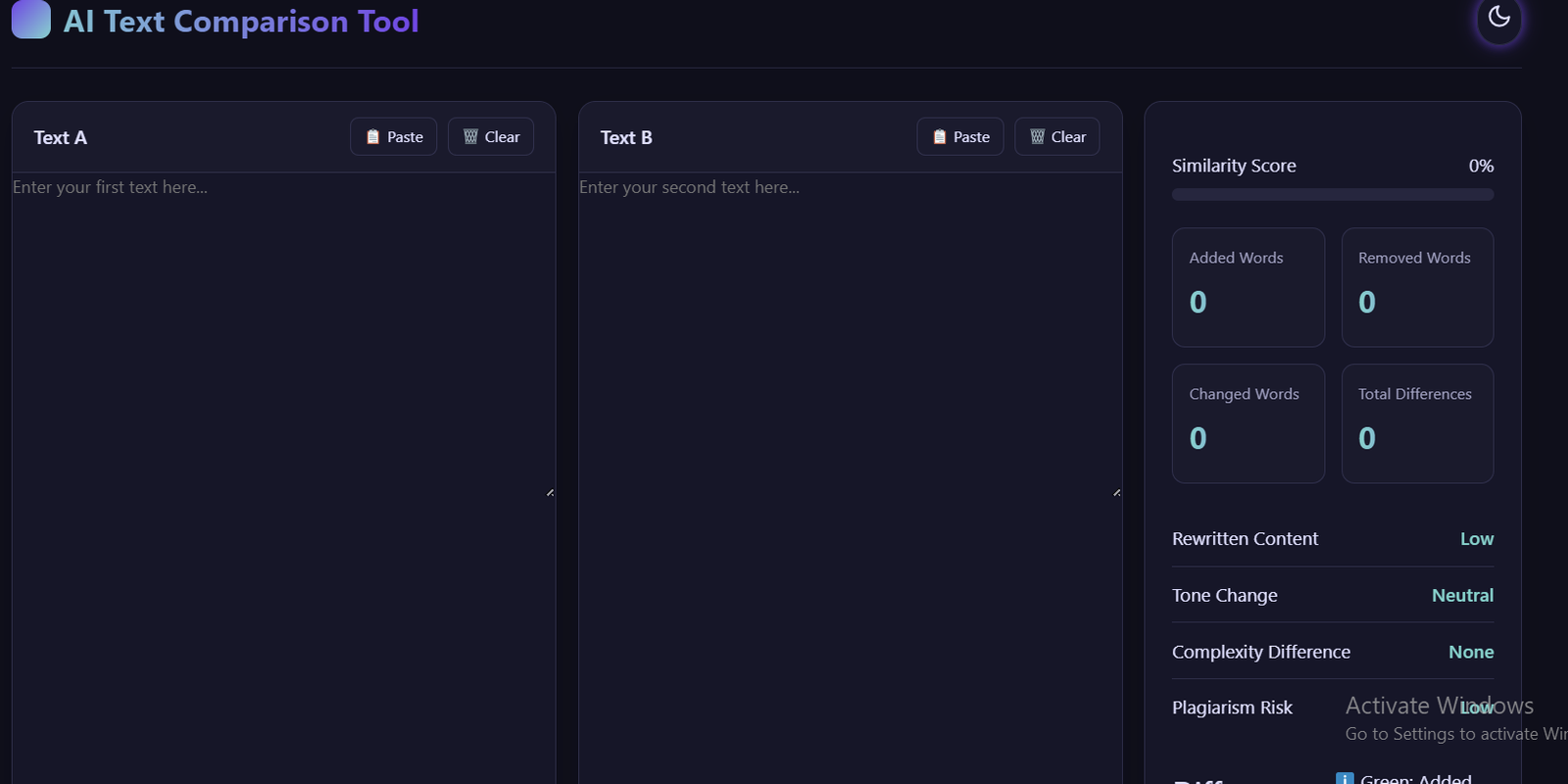Image resolution: width=1568 pixels, height=784 pixels.
Task: Select the Removed Words stat card
Action: pyautogui.click(x=1417, y=287)
